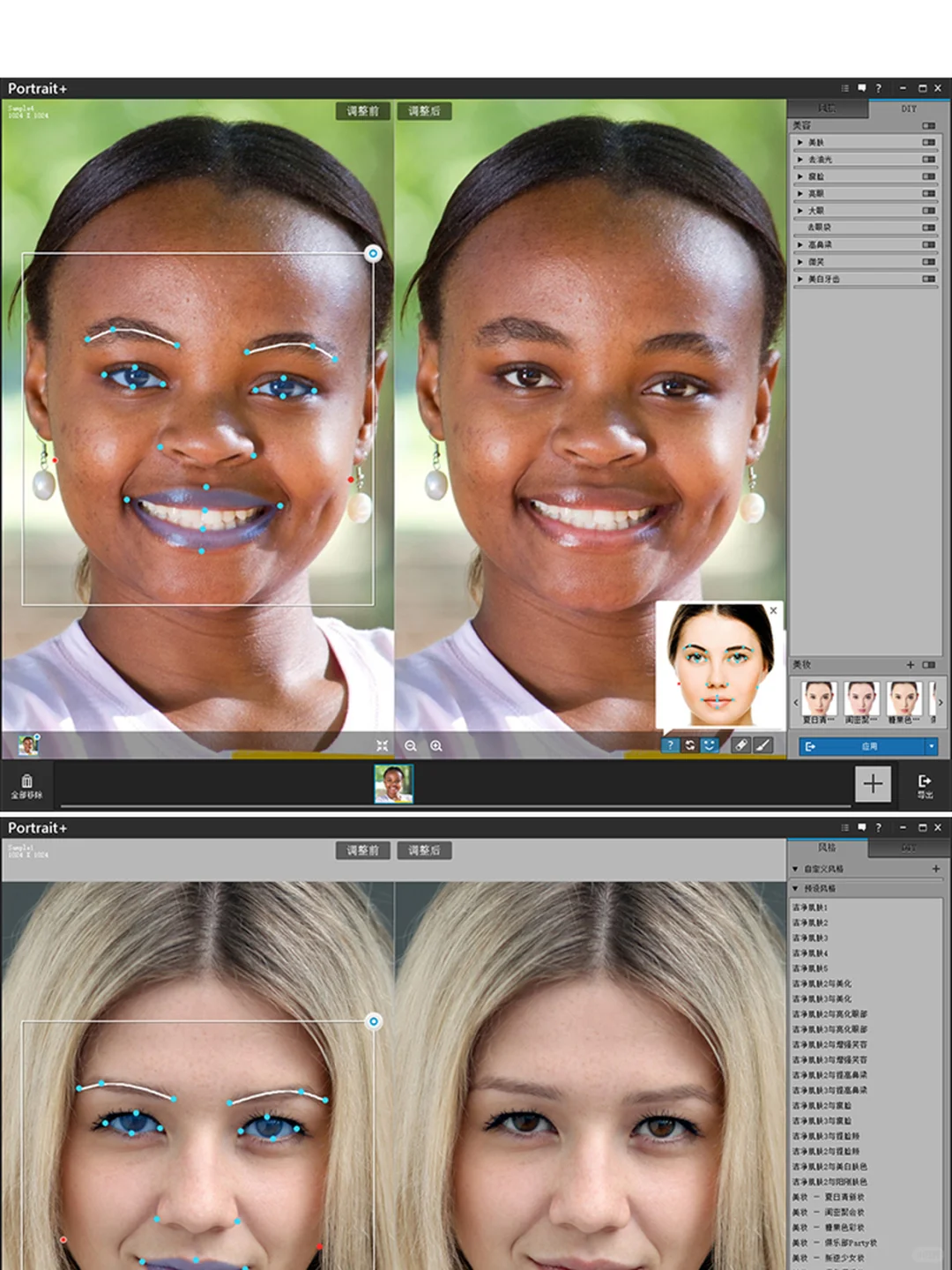The image size is (952, 1270).
Task: Open the menu list icon in top window title bar
Action: pyautogui.click(x=845, y=88)
